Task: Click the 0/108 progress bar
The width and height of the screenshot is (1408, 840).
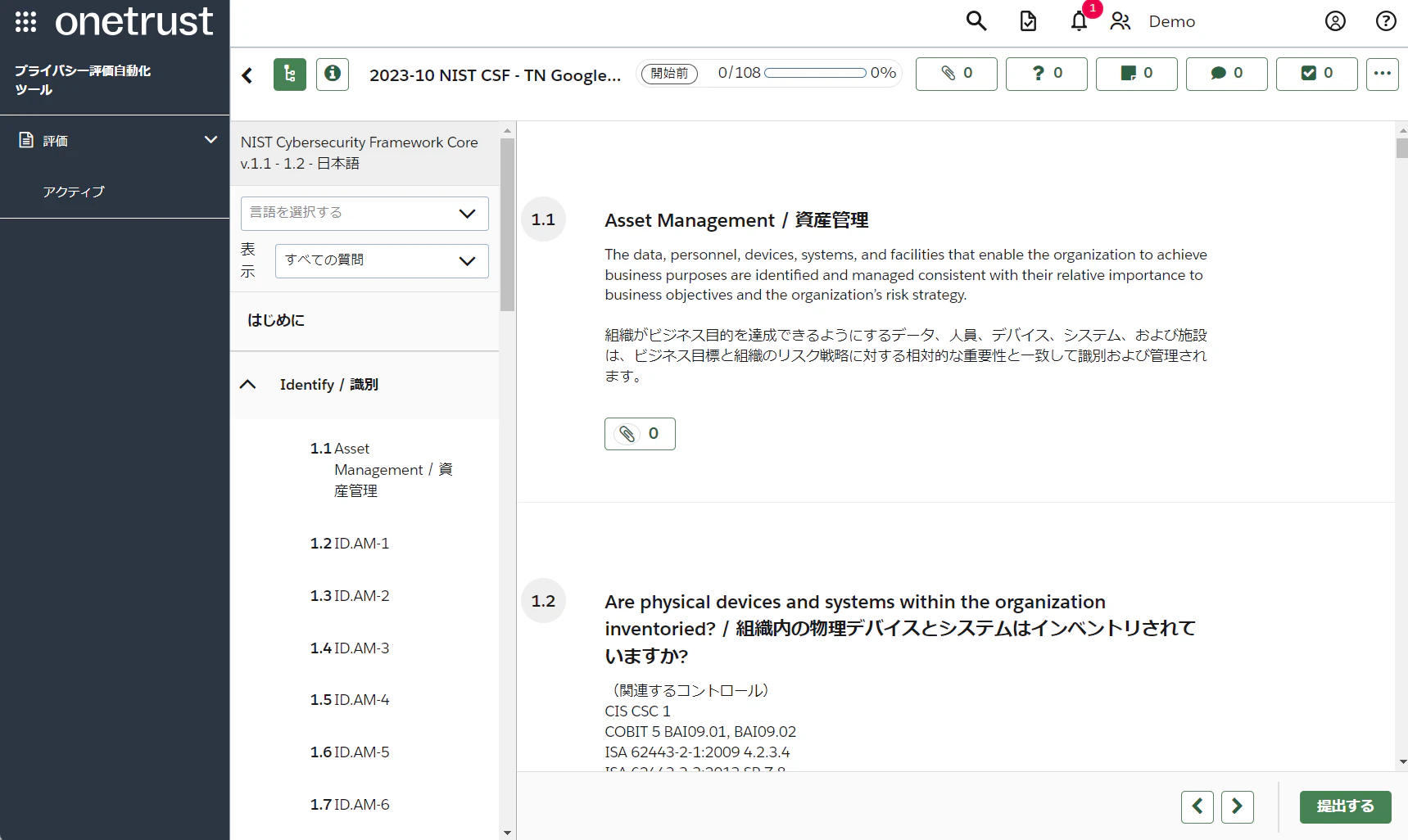Action: click(x=815, y=73)
